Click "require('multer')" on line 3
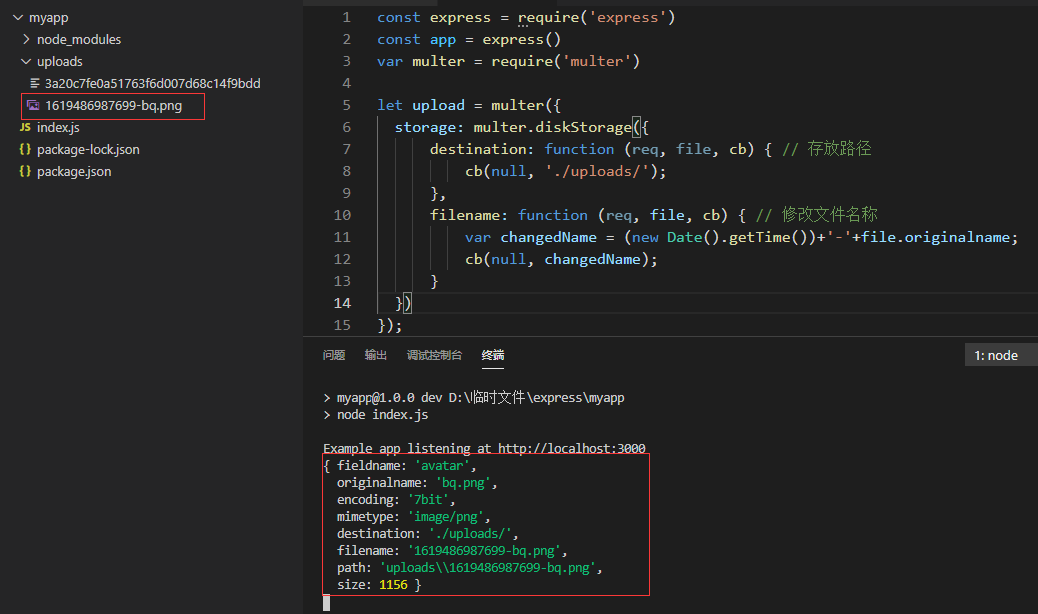 [565, 62]
